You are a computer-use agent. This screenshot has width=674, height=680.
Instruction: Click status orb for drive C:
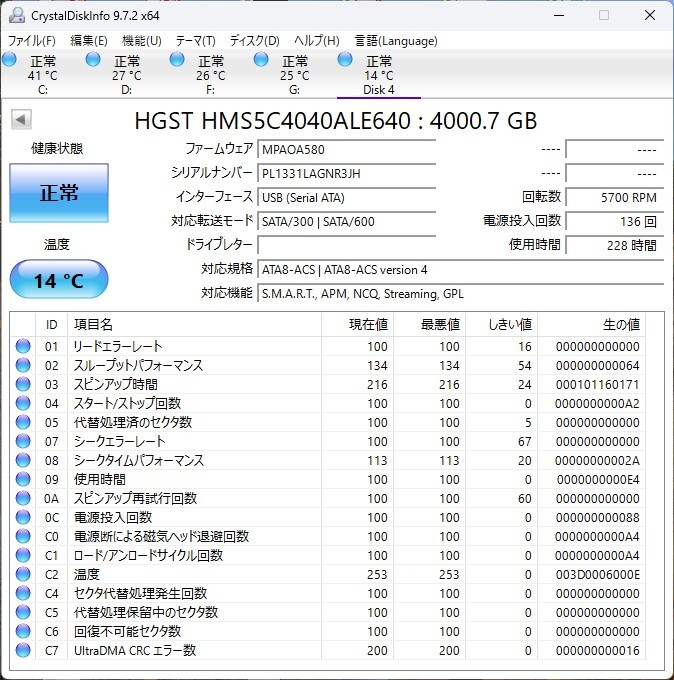click(9, 59)
